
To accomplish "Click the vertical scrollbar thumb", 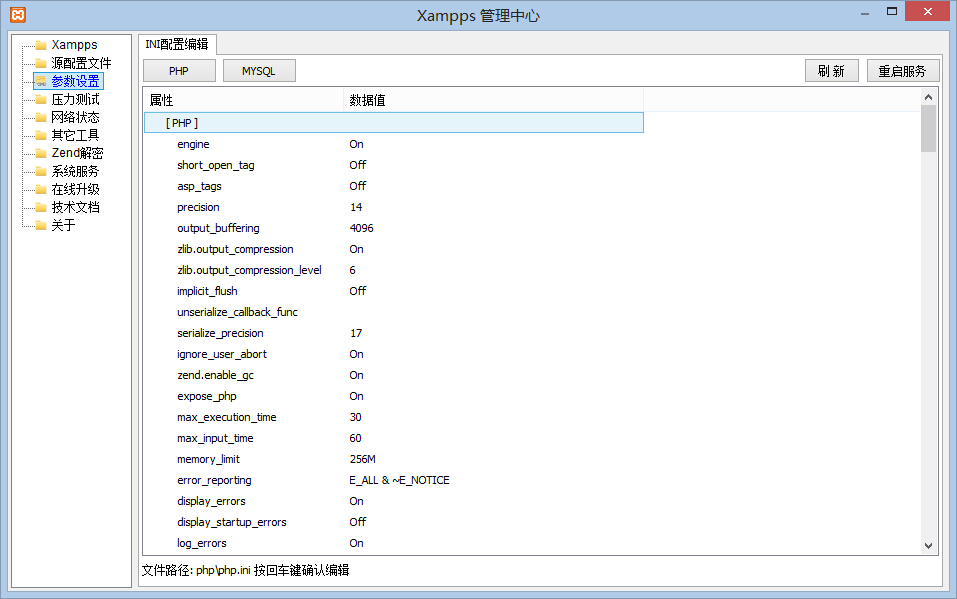I will (928, 128).
